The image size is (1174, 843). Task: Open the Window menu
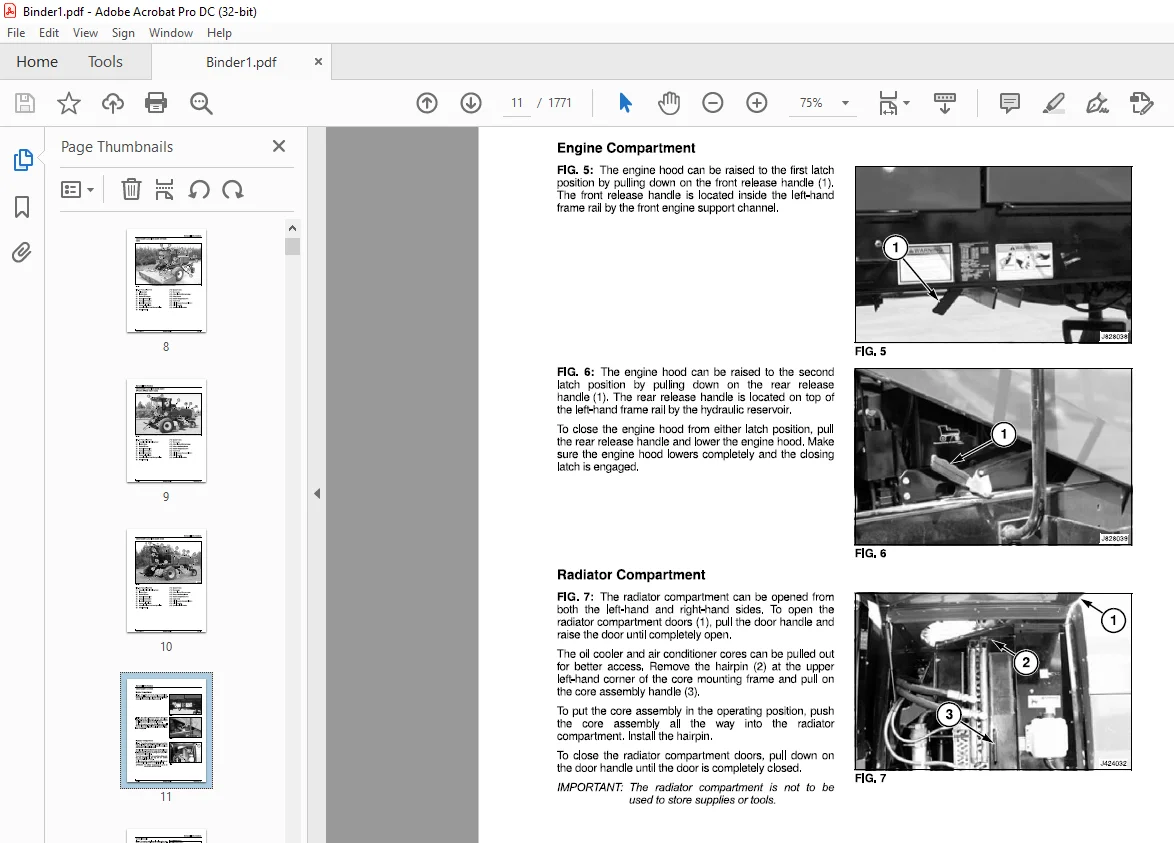coord(171,33)
